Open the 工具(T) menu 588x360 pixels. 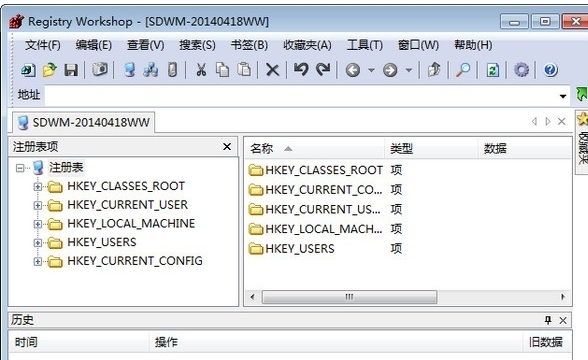coord(365,45)
